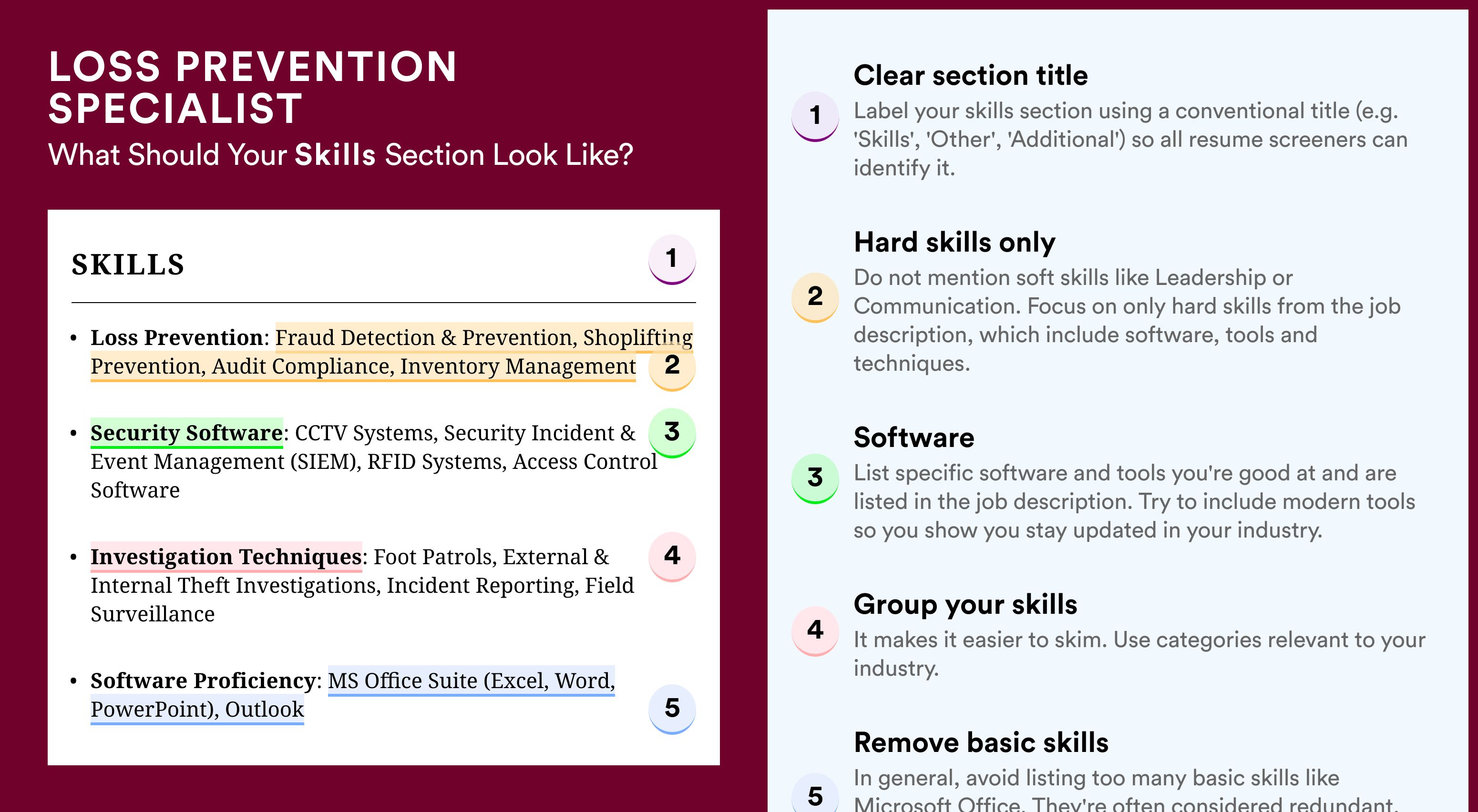This screenshot has width=1478, height=812.
Task: Select the pink 4 badge next to Group your skills
Action: (815, 631)
